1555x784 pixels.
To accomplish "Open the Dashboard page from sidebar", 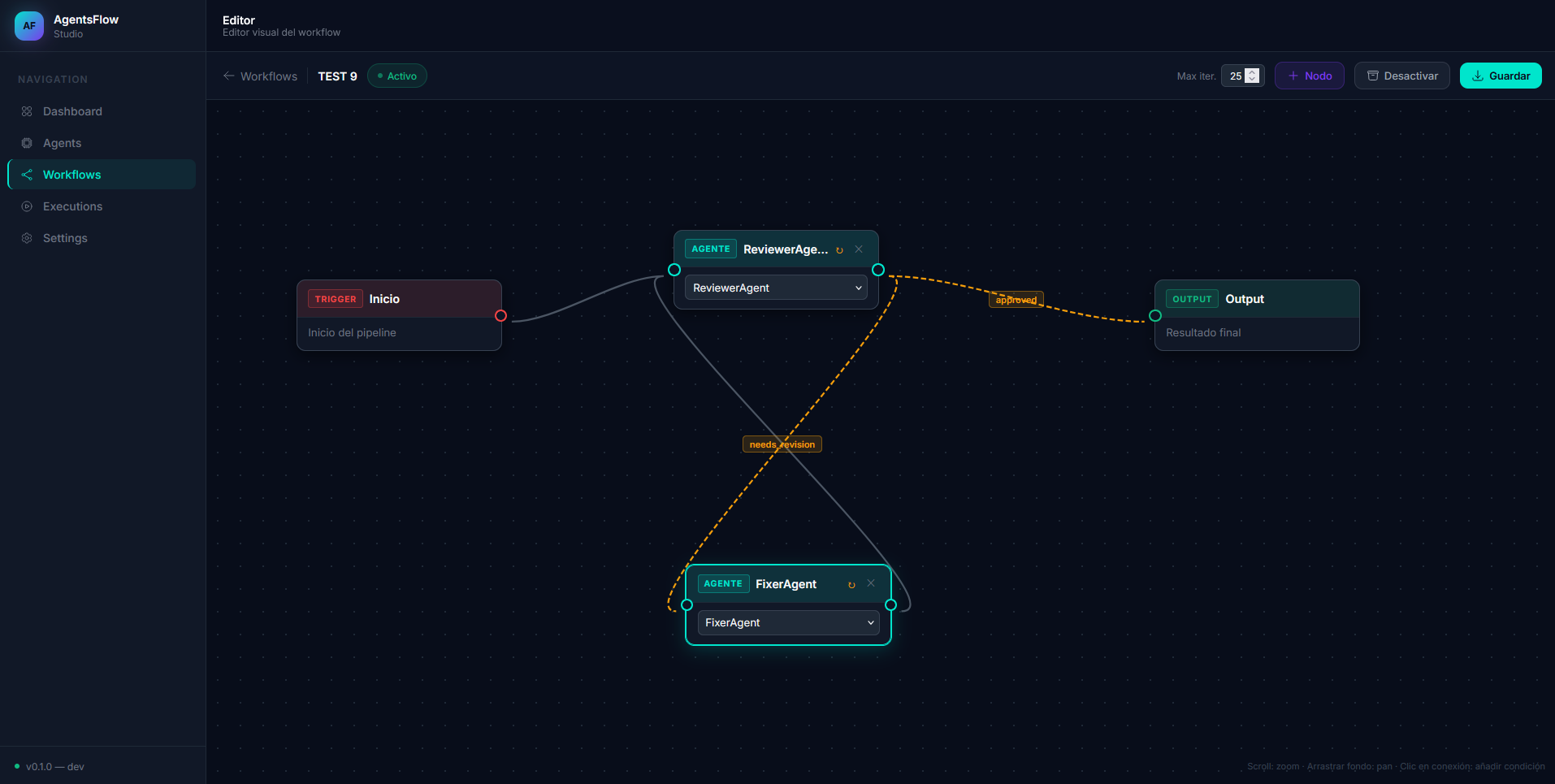I will coord(102,111).
